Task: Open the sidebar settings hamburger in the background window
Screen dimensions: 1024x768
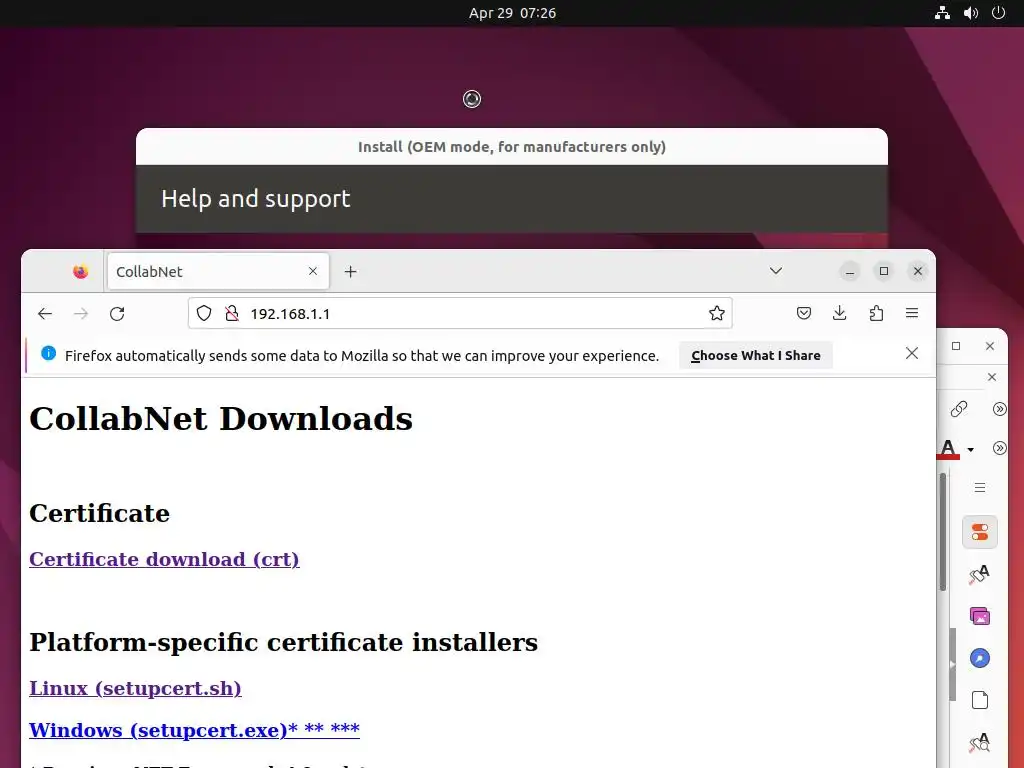Action: click(x=980, y=488)
